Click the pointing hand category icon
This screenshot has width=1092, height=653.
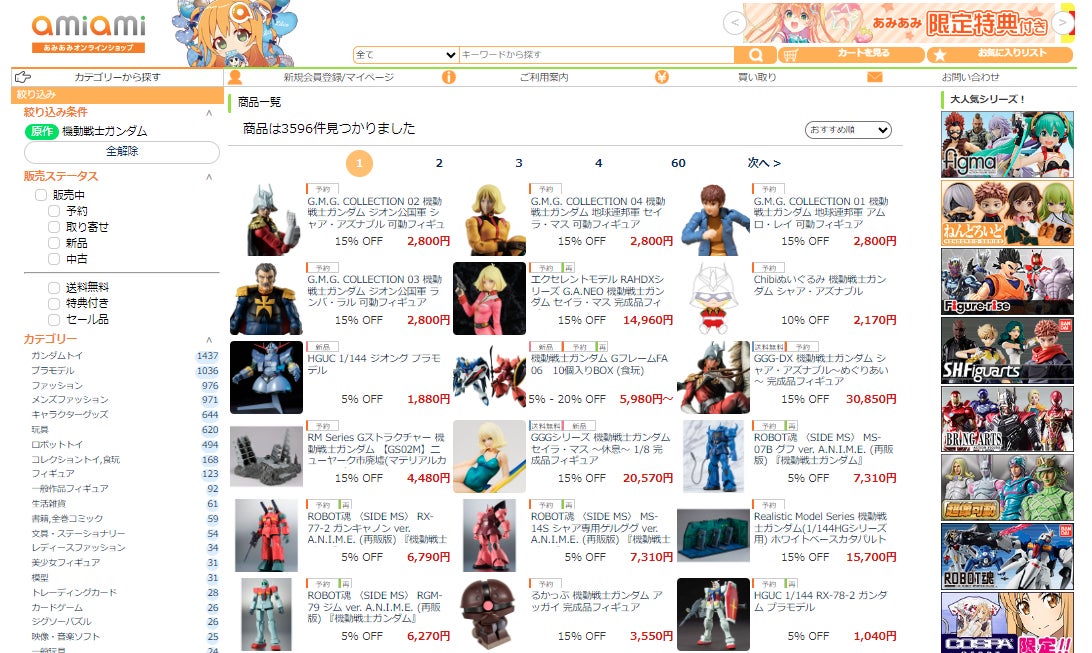coord(23,77)
